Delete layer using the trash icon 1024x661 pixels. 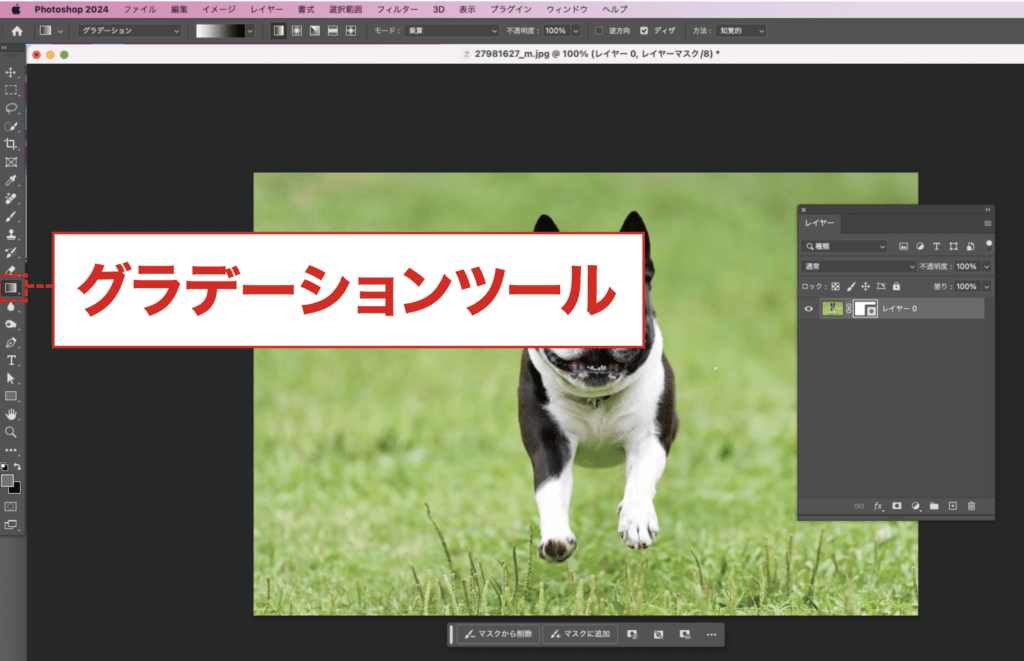tap(971, 506)
